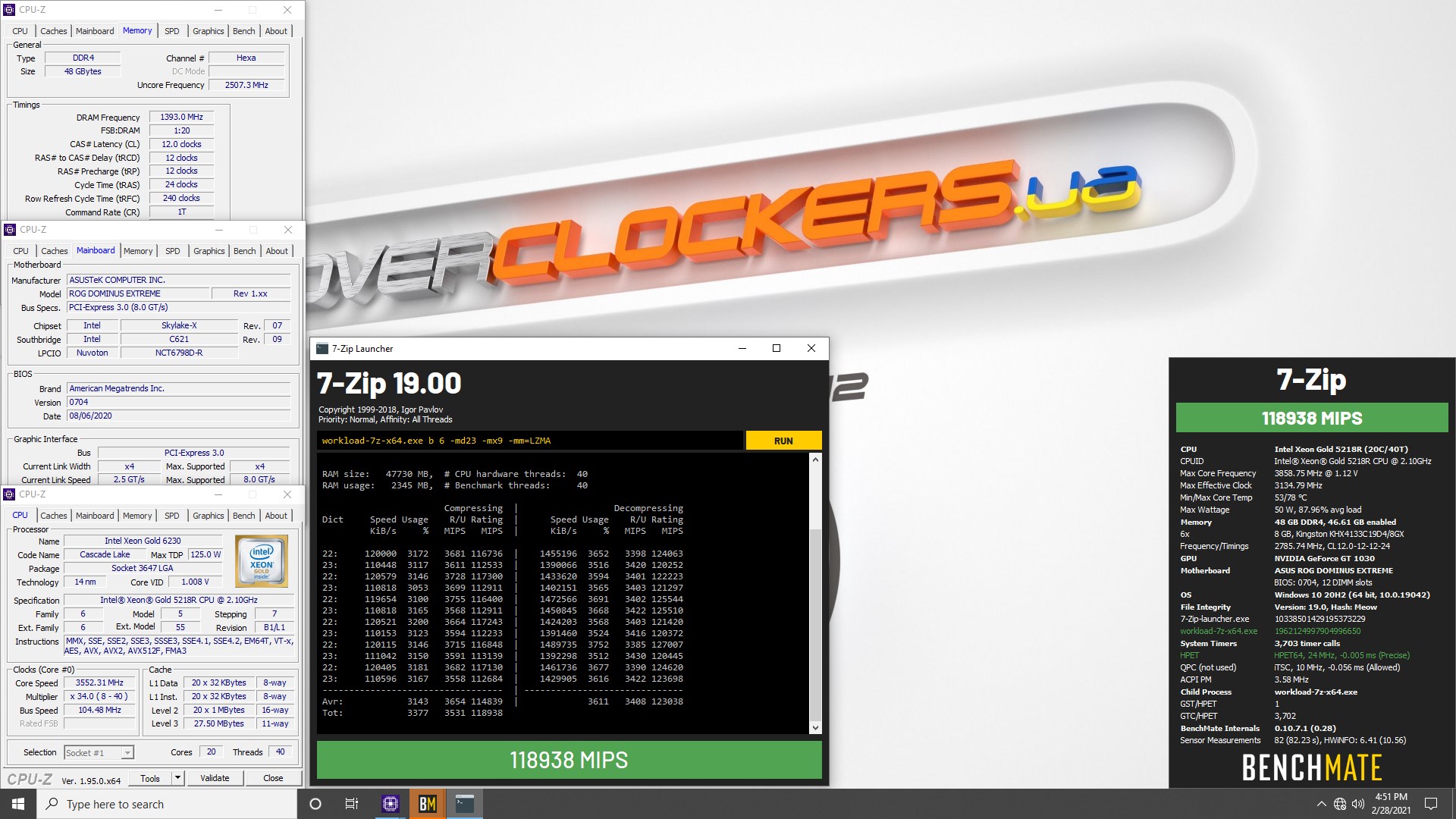
Task: Switch to BenchMate taskbar icon
Action: pyautogui.click(x=428, y=804)
